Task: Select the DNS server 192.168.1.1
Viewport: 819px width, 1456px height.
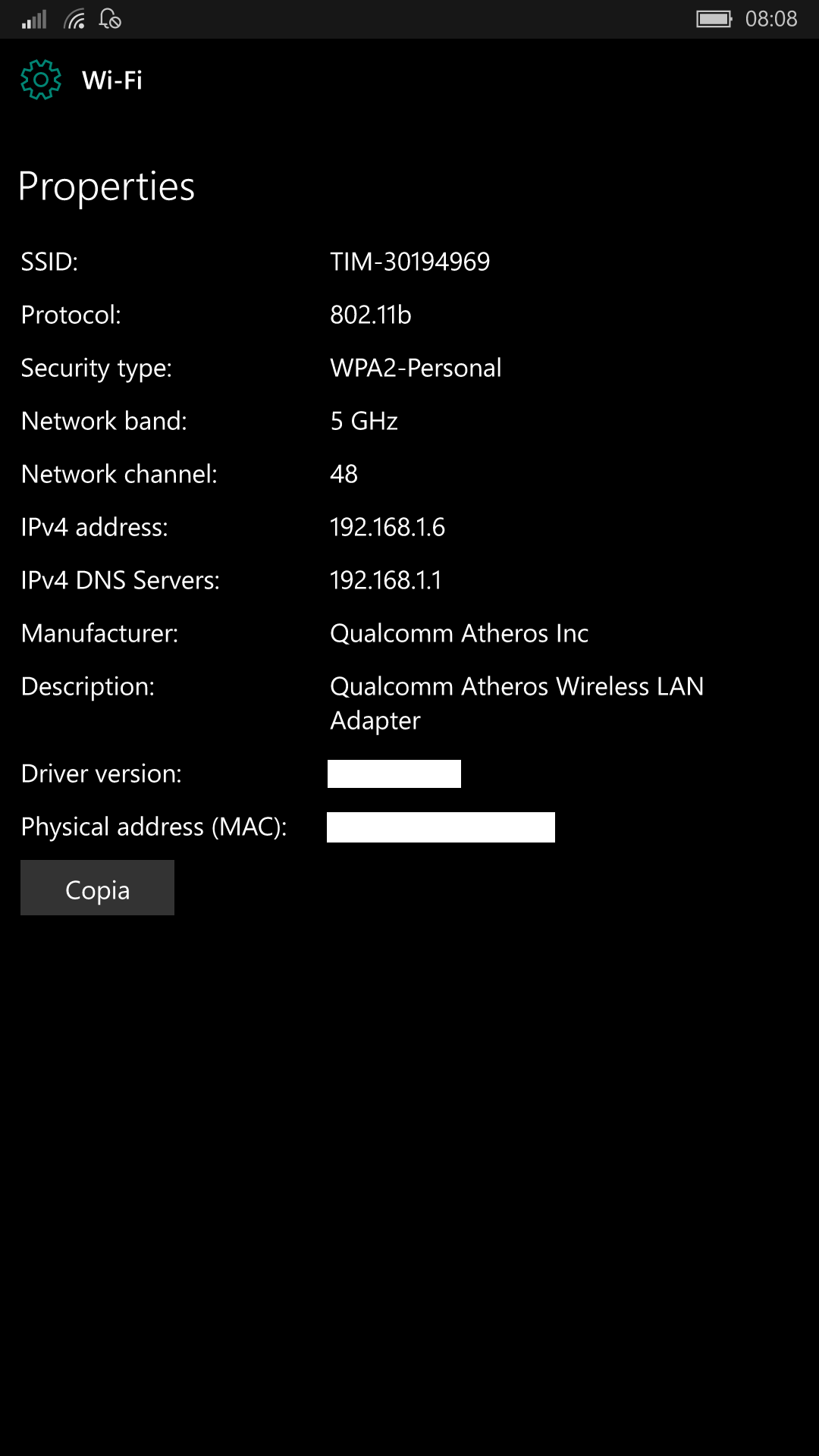Action: (386, 580)
